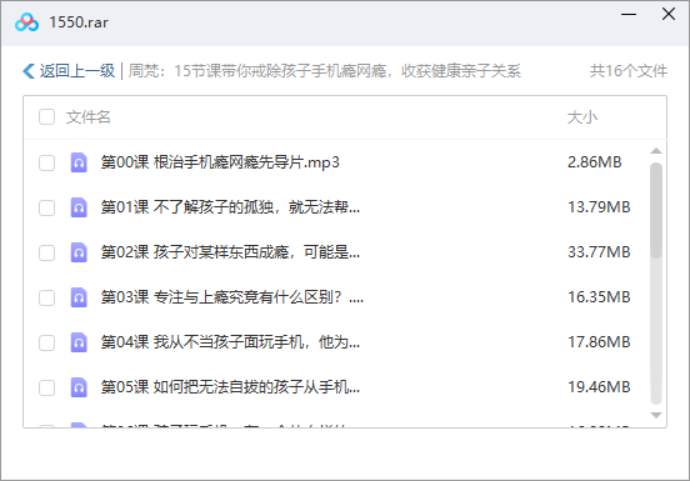This screenshot has height=481, width=690.
Task: Click audio file icon for 第04课
Action: click(79, 342)
